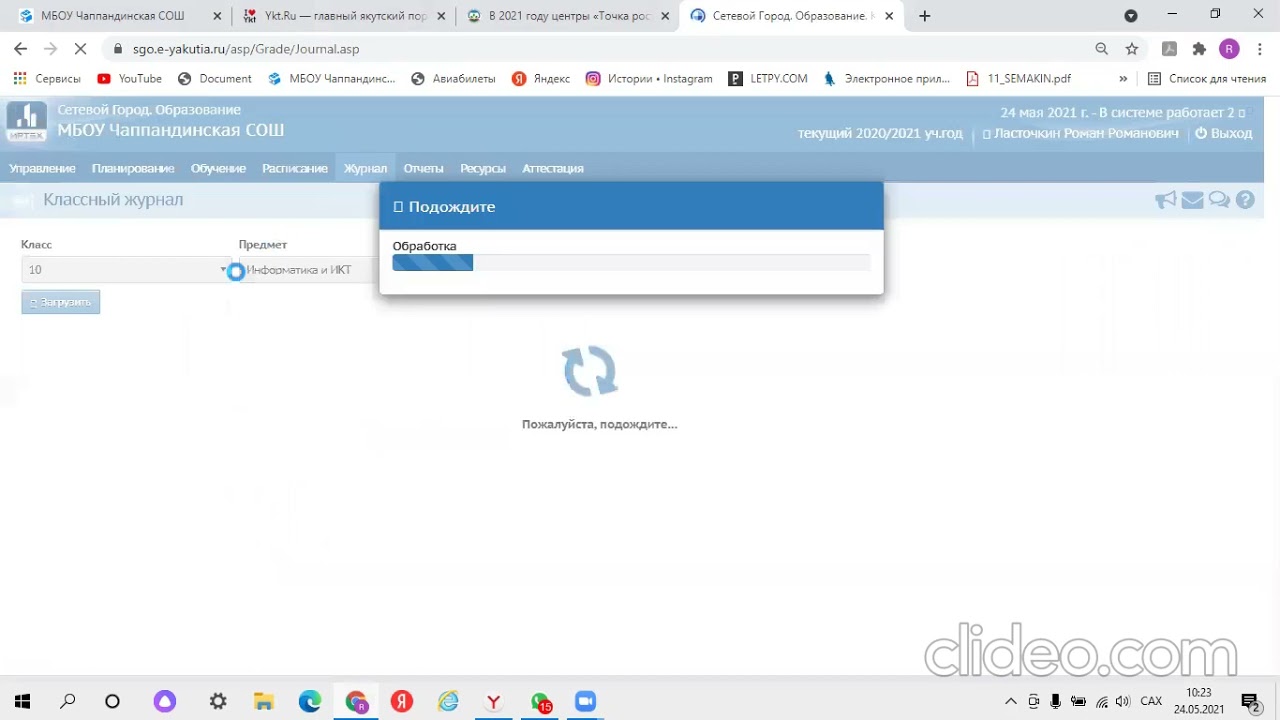
Task: Open Chrome three-dot menu
Action: (x=1260, y=48)
